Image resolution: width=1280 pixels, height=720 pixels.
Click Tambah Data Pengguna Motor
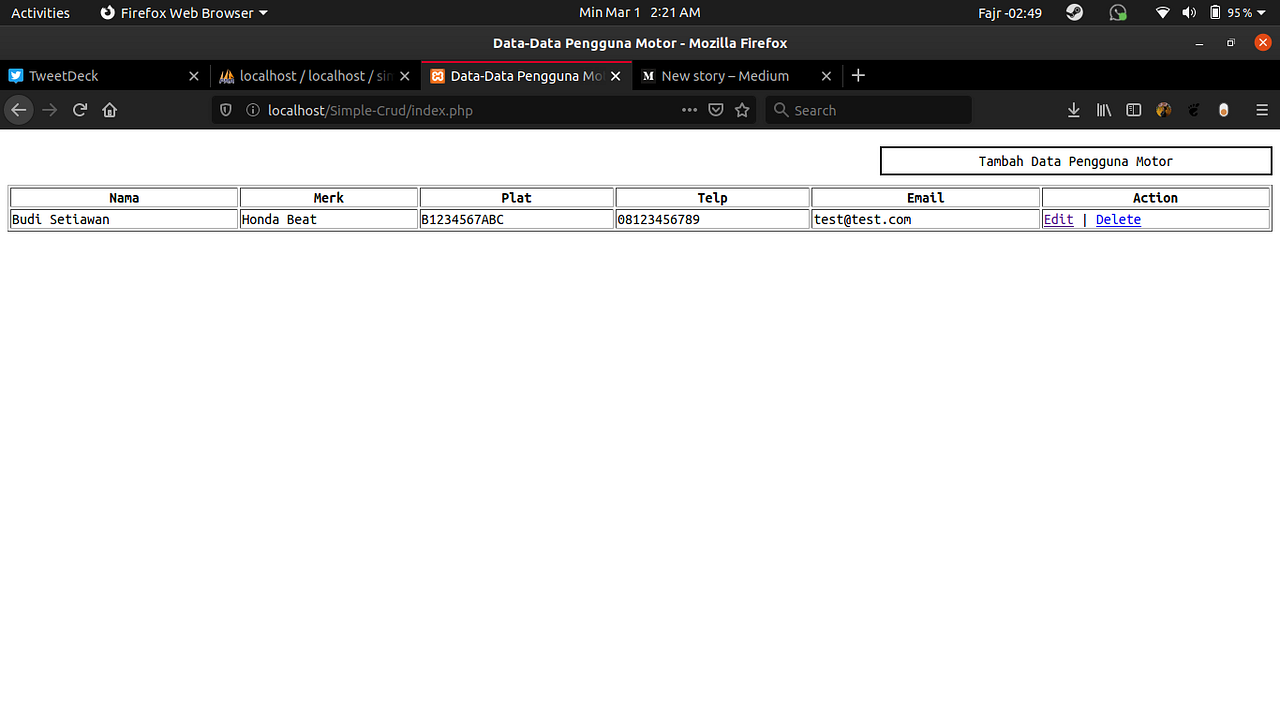(1075, 160)
